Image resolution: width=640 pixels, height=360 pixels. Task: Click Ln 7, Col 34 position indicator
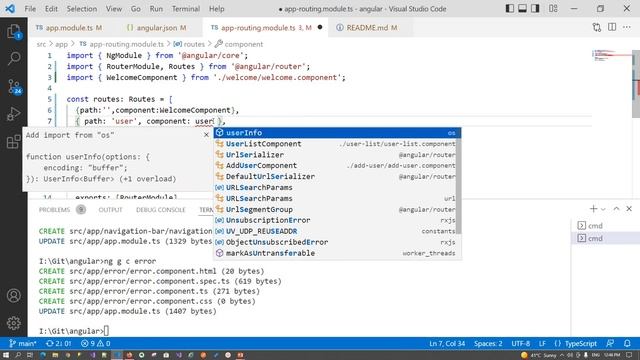[x=447, y=343]
